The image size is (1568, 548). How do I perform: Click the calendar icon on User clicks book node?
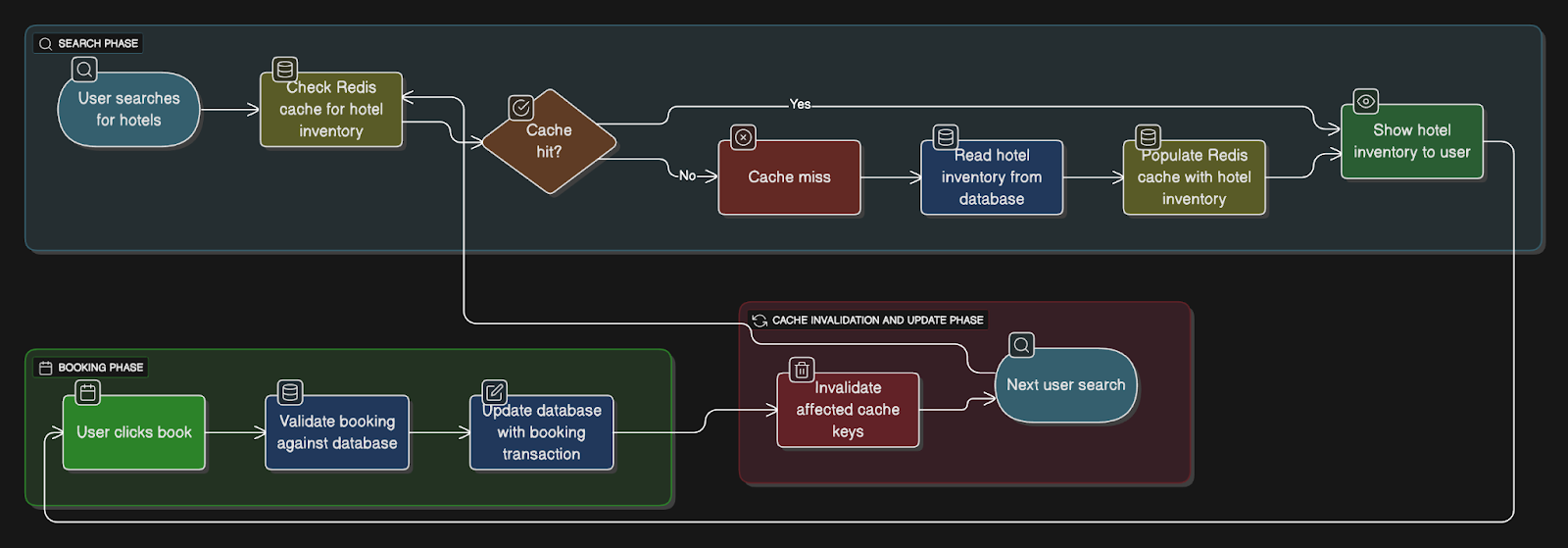pyautogui.click(x=88, y=393)
